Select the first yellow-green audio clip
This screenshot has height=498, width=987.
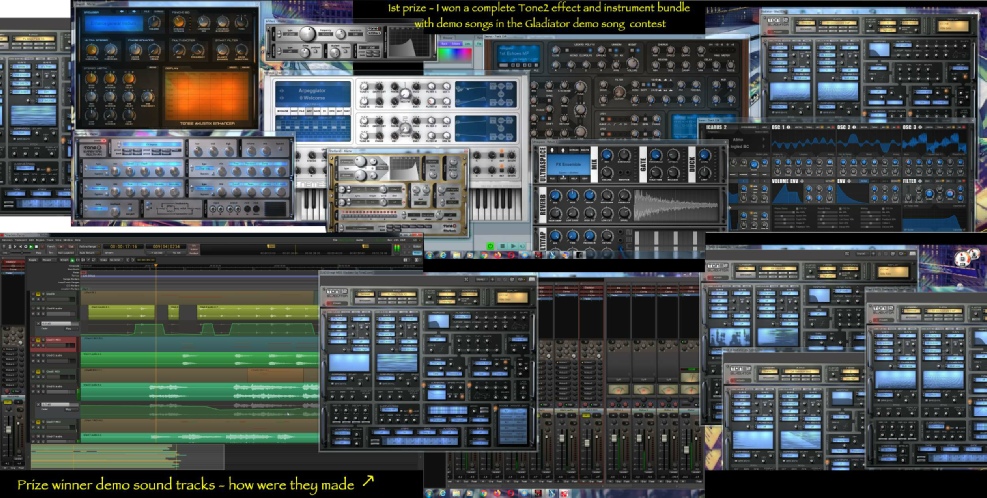(122, 312)
